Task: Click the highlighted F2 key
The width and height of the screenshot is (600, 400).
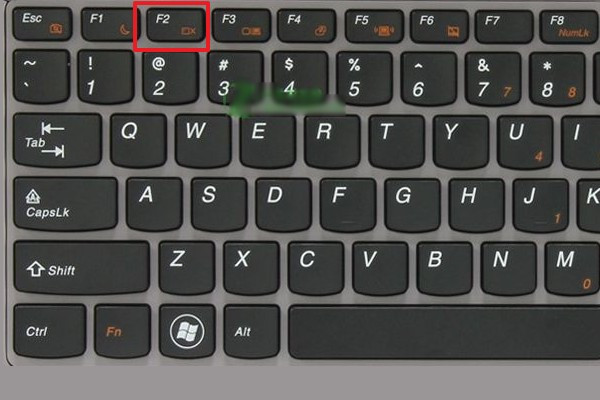Action: (176, 25)
